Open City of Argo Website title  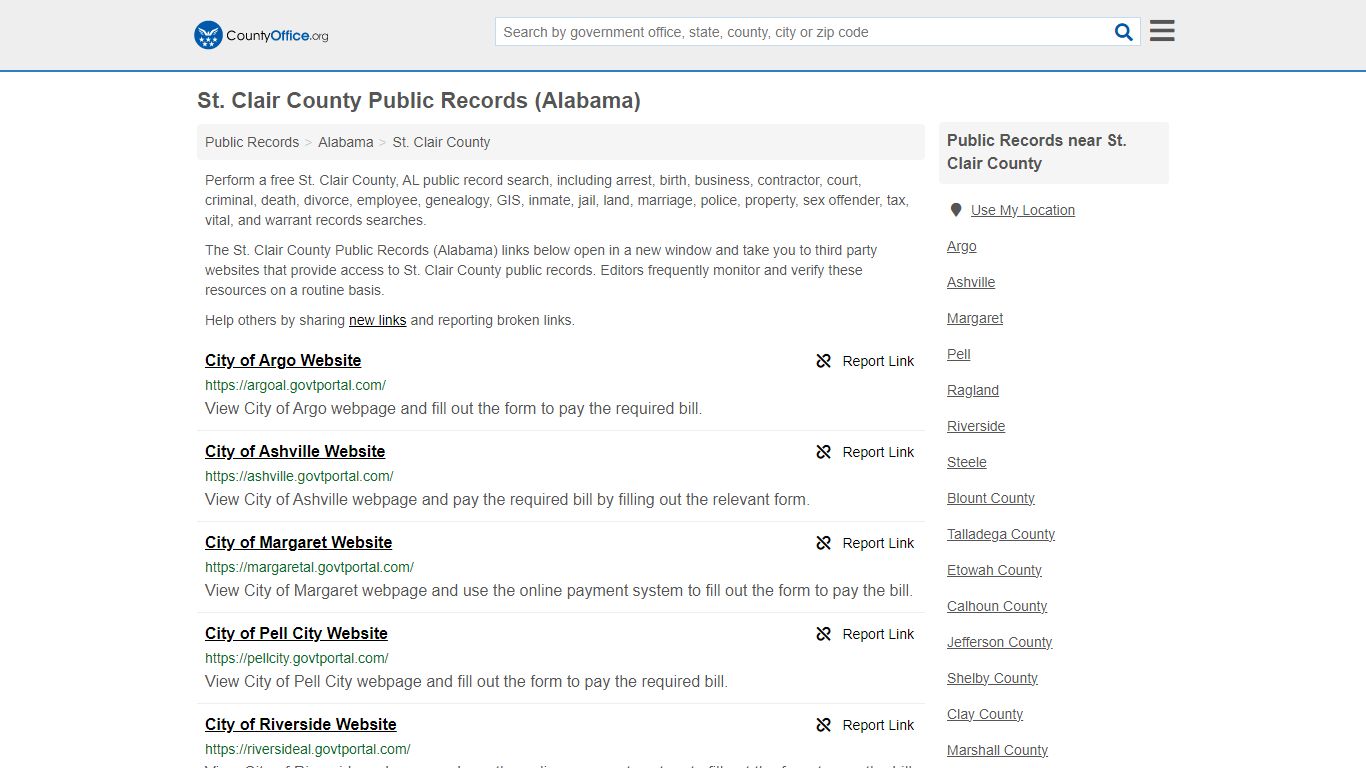pos(283,360)
